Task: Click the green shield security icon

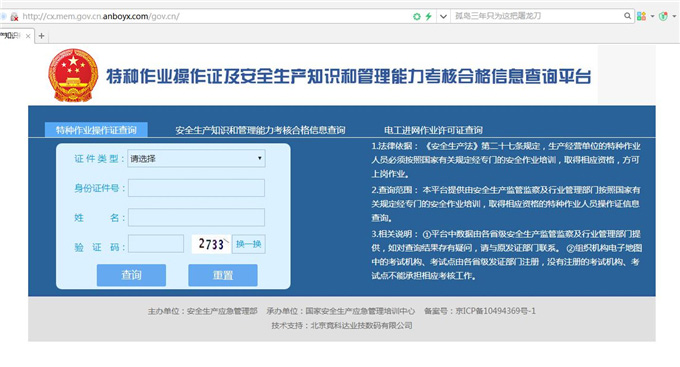Action: pos(663,16)
